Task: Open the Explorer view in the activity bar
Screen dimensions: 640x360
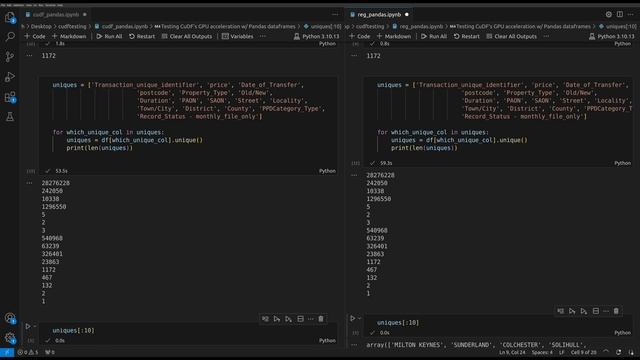Action: 10,17
